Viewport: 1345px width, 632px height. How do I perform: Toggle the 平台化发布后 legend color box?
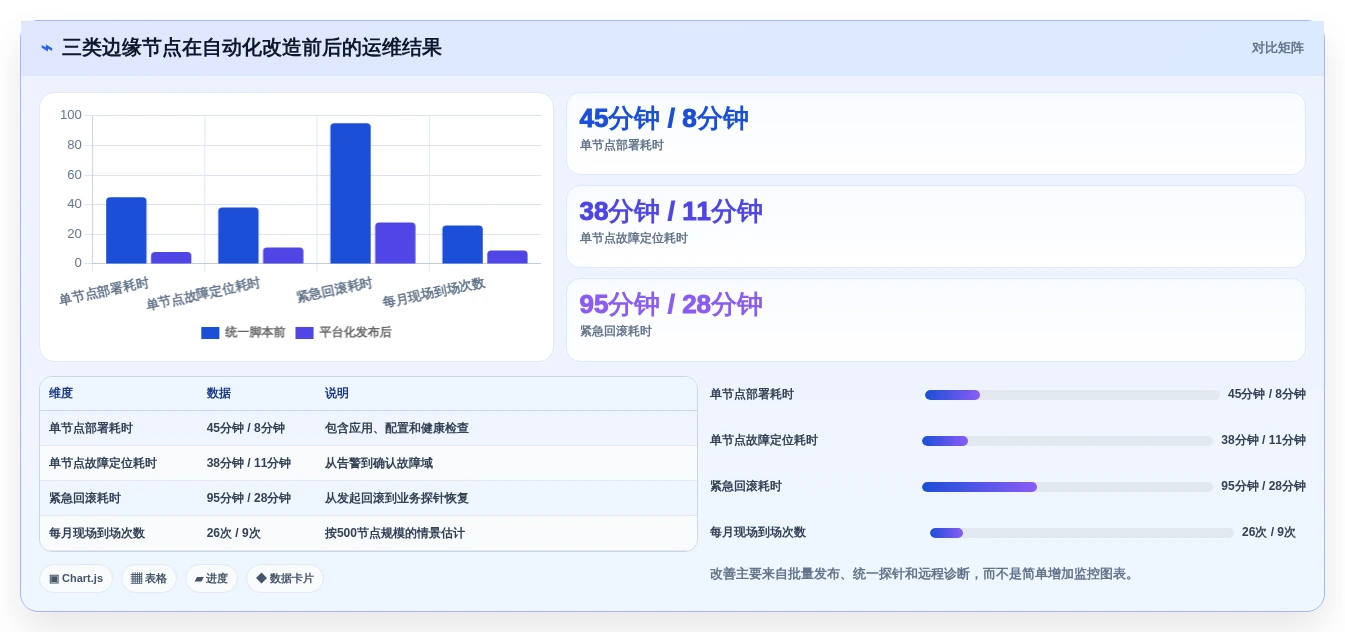304,333
